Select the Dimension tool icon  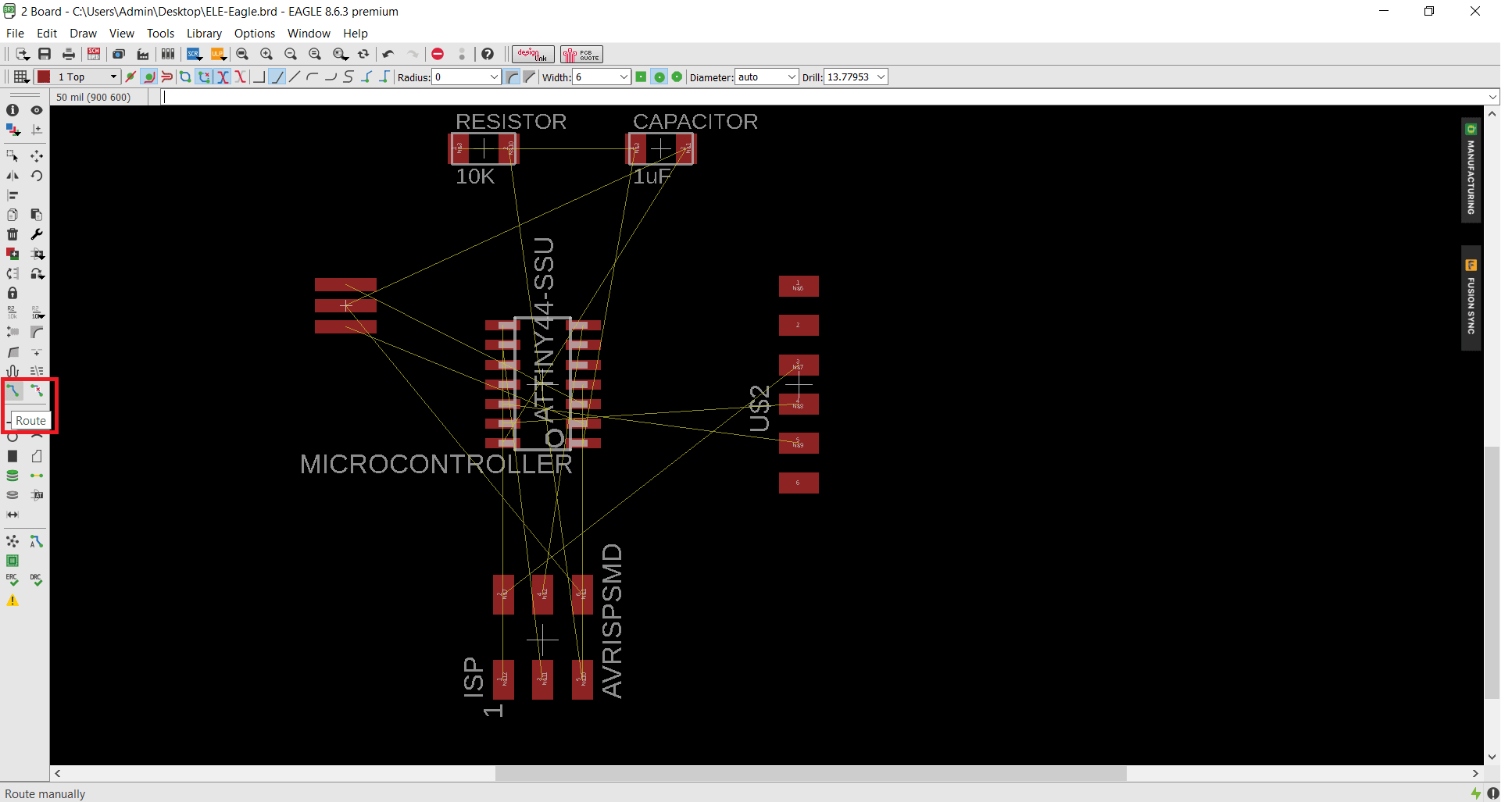coord(13,515)
